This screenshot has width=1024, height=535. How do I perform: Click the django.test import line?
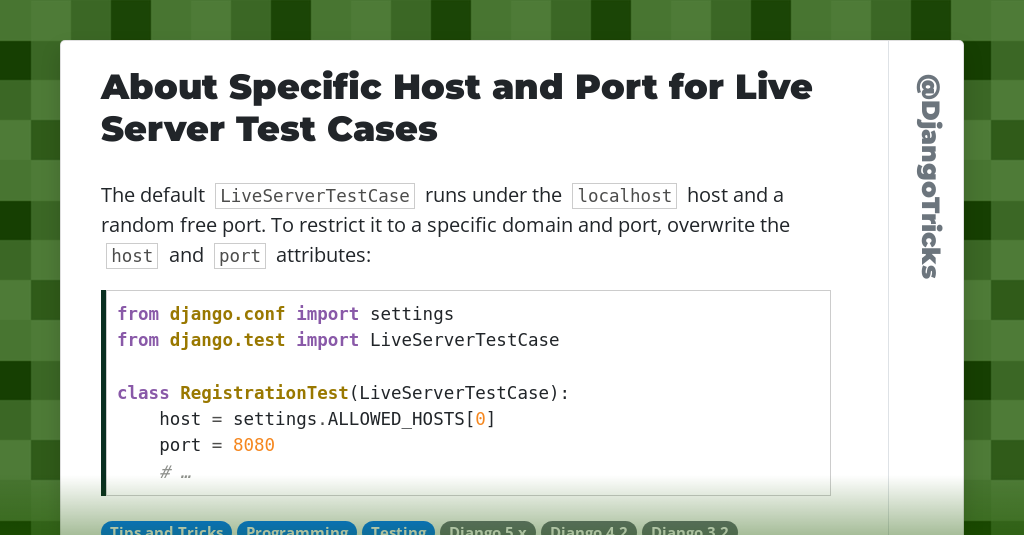coord(337,340)
